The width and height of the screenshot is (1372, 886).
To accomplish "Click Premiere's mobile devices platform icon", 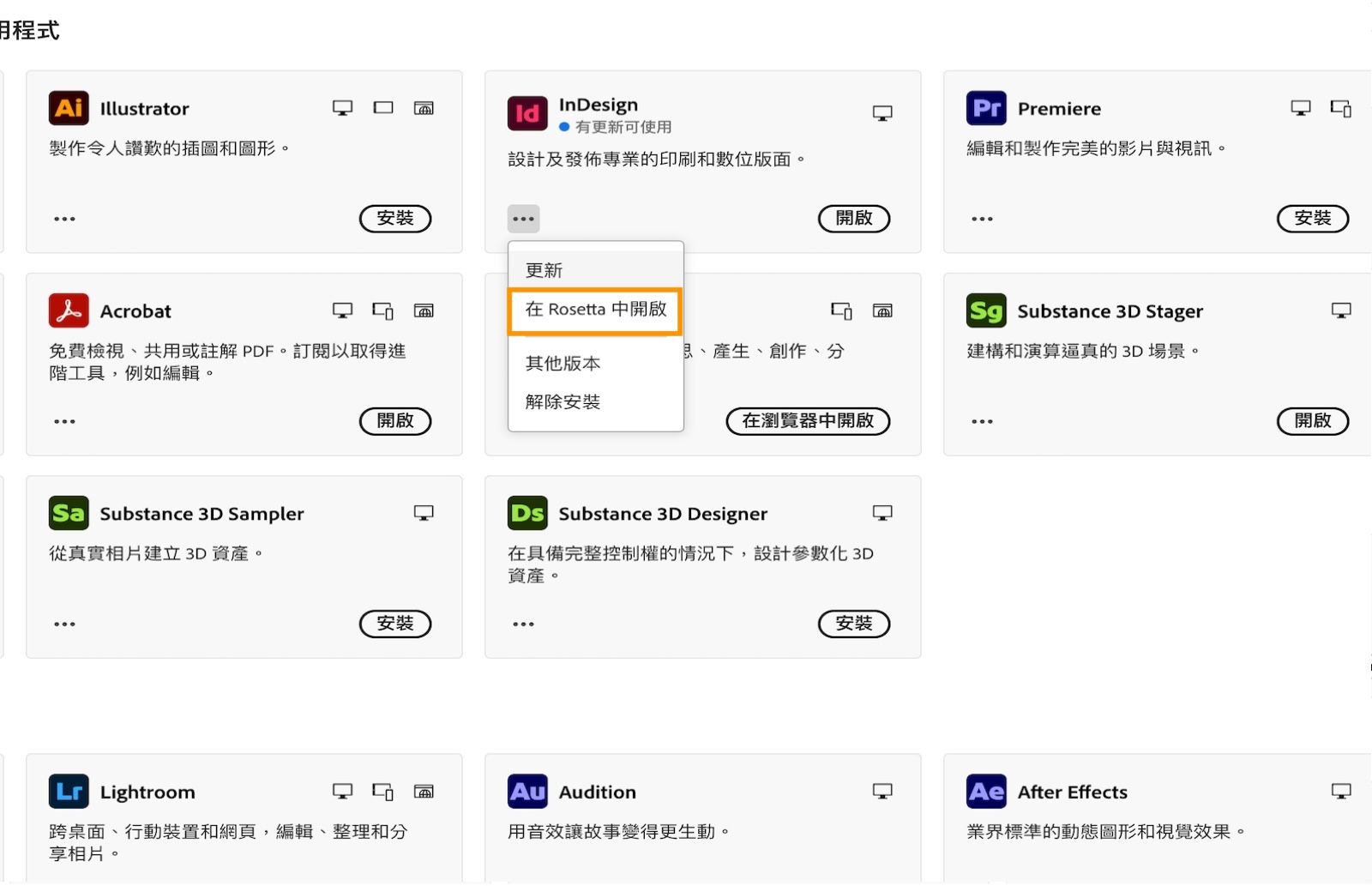I will coord(1341,108).
